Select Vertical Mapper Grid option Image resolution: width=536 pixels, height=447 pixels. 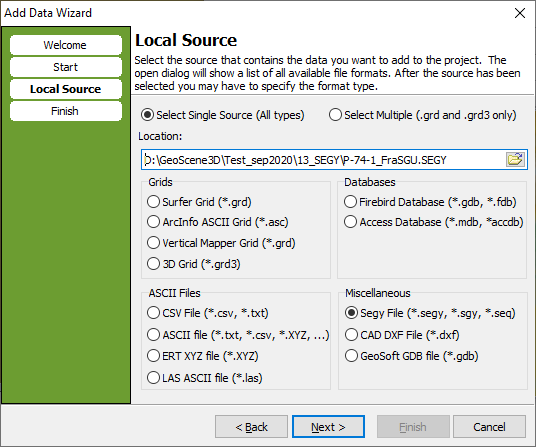(x=221, y=243)
